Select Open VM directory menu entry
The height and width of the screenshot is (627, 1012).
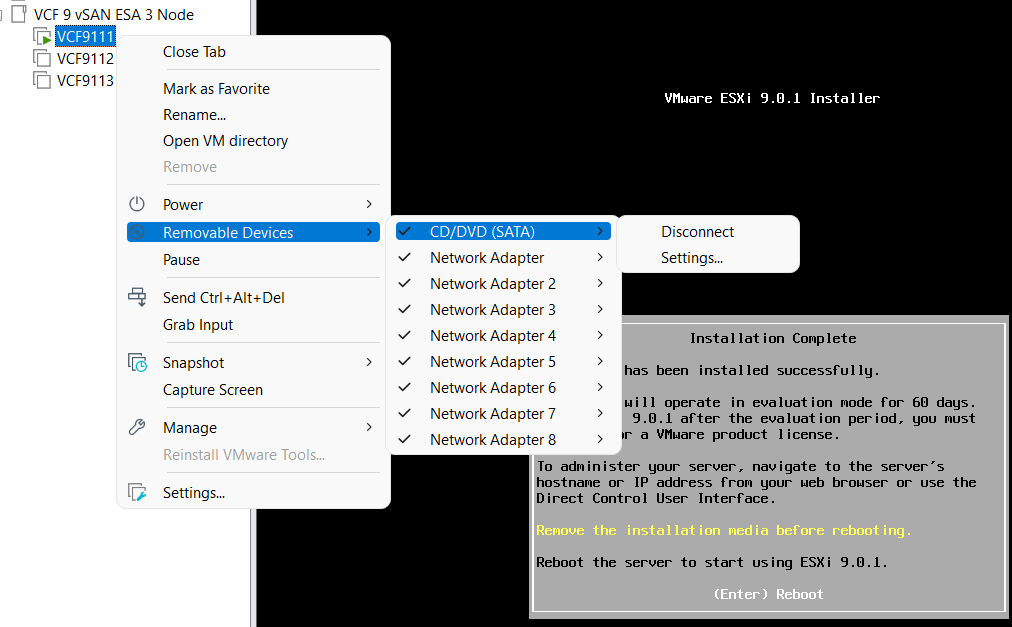point(225,141)
